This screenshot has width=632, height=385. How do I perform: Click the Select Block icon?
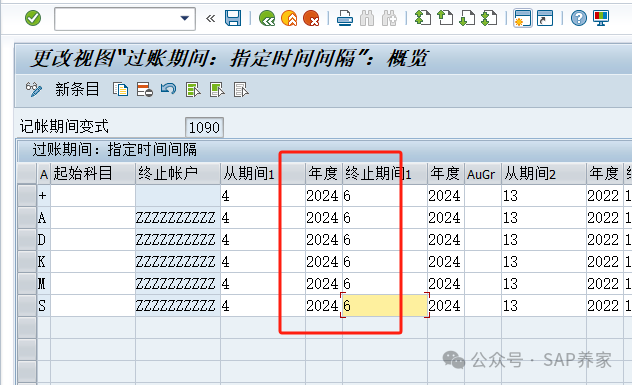(x=217, y=89)
